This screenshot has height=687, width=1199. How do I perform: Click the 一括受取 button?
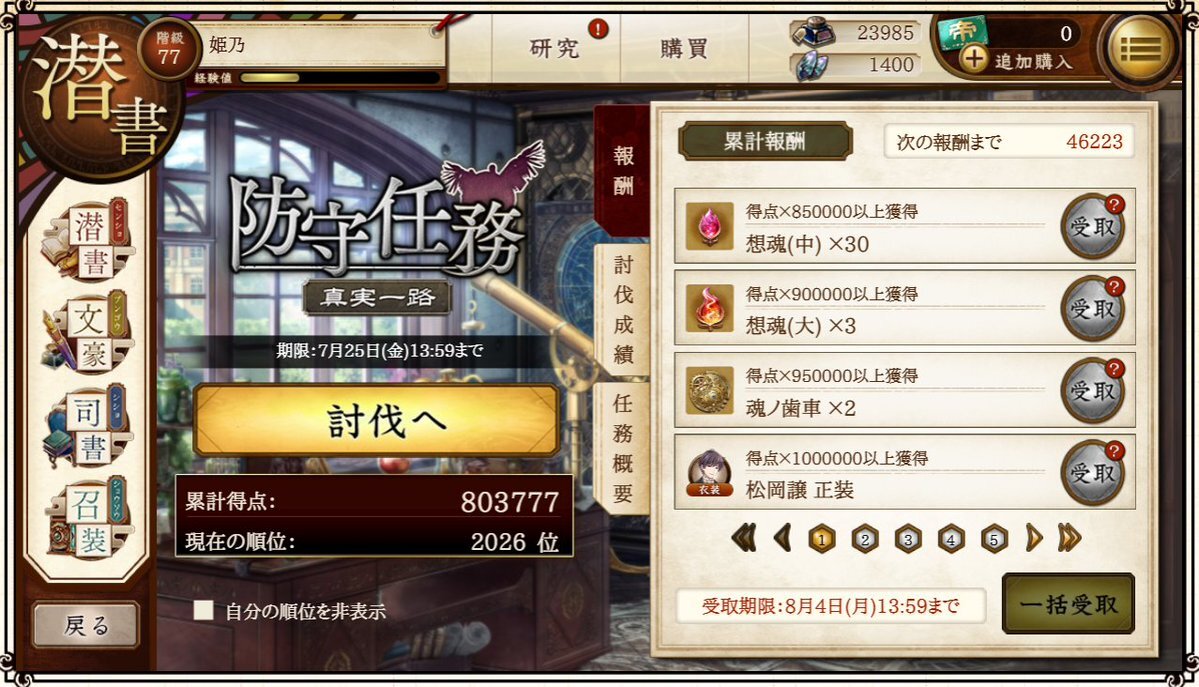pos(1067,604)
